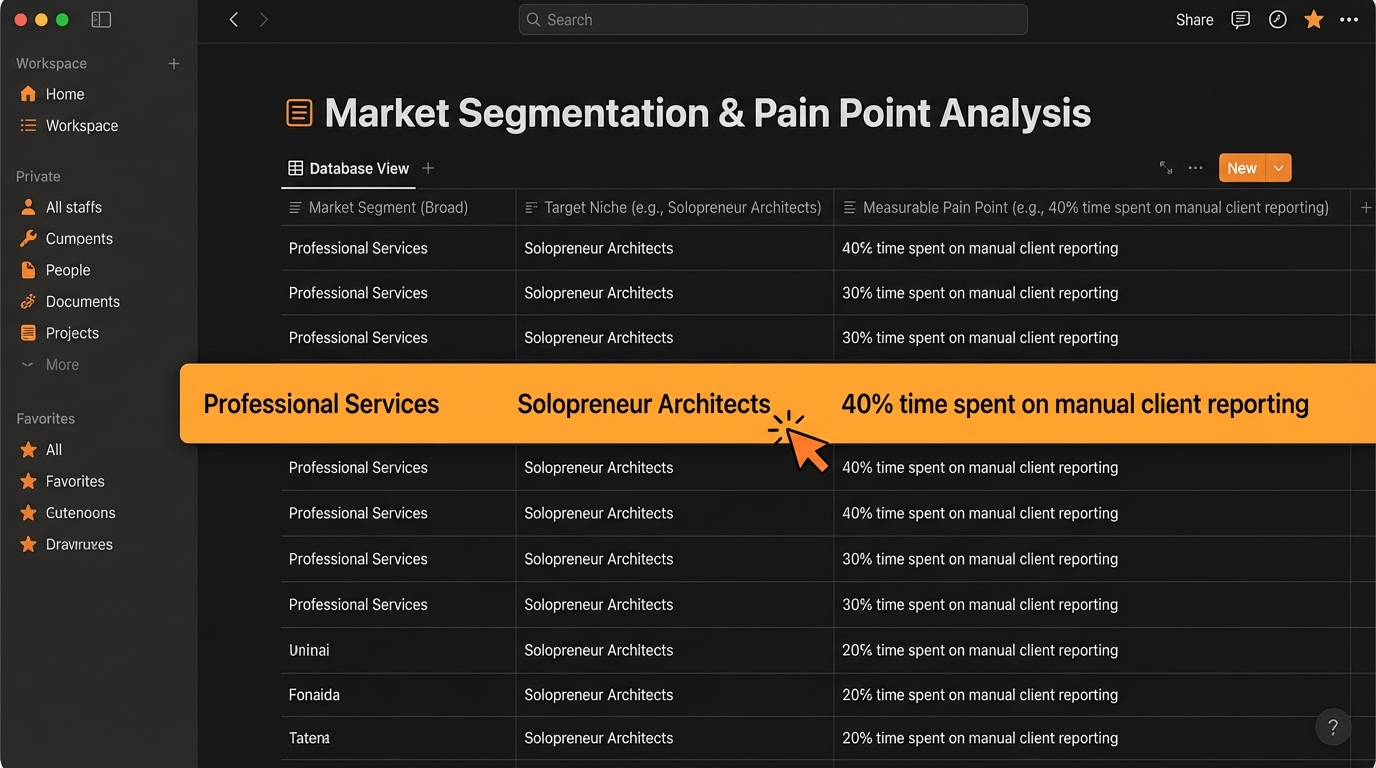This screenshot has width=1376, height=768.
Task: Click the New button
Action: coord(1241,168)
